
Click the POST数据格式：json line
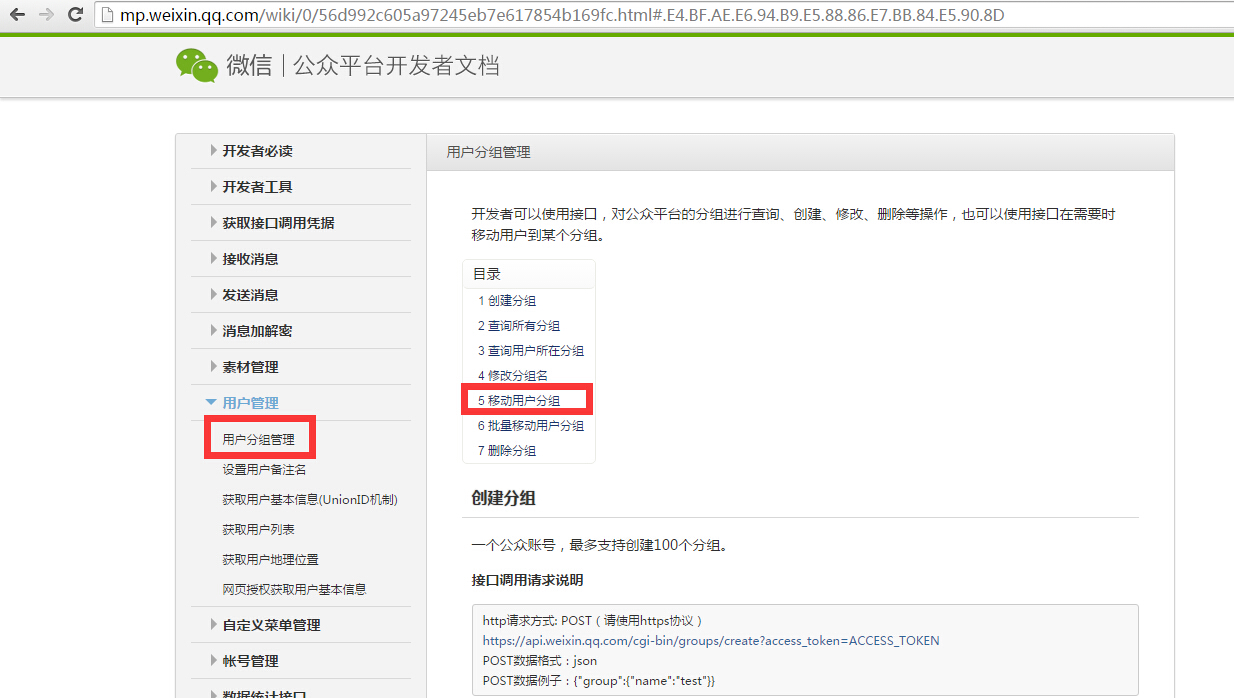[540, 660]
